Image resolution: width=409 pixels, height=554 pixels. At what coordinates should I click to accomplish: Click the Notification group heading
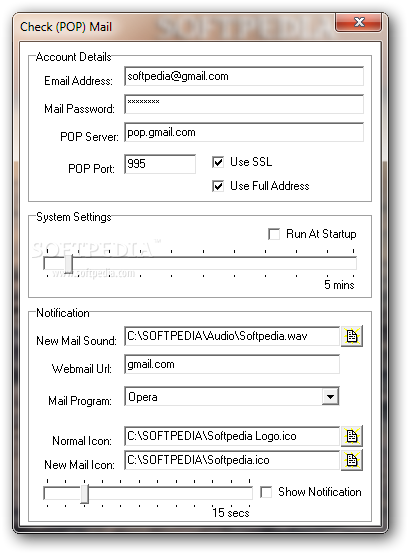pyautogui.click(x=63, y=313)
